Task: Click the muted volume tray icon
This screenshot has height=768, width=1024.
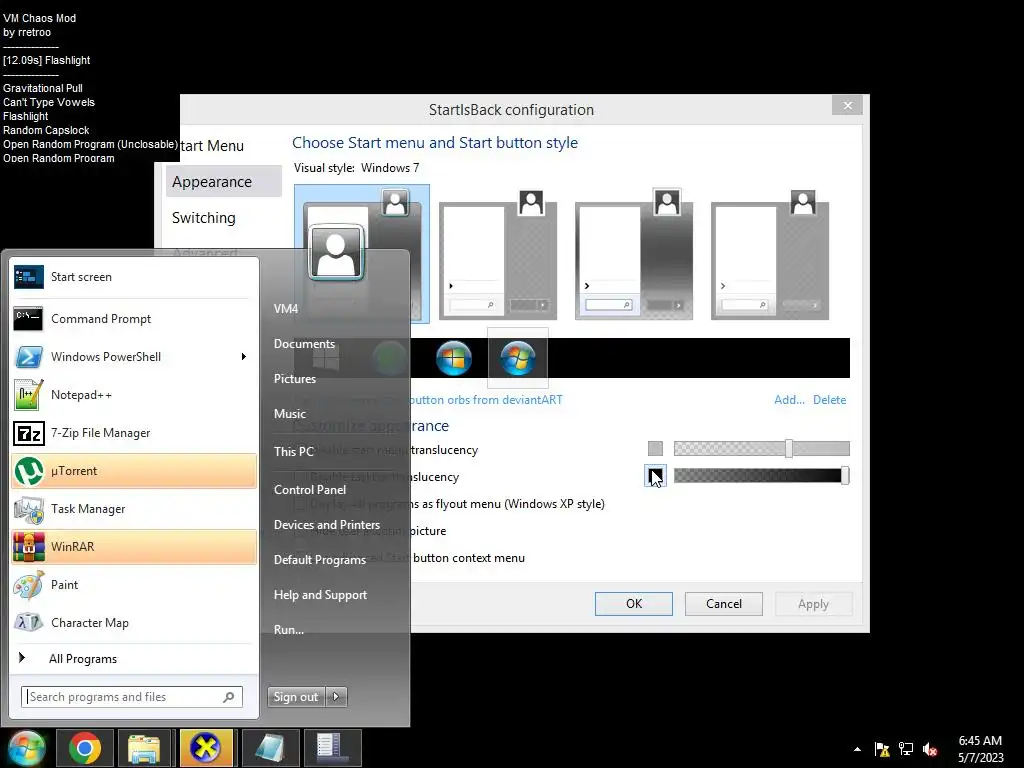Action: pos(930,749)
